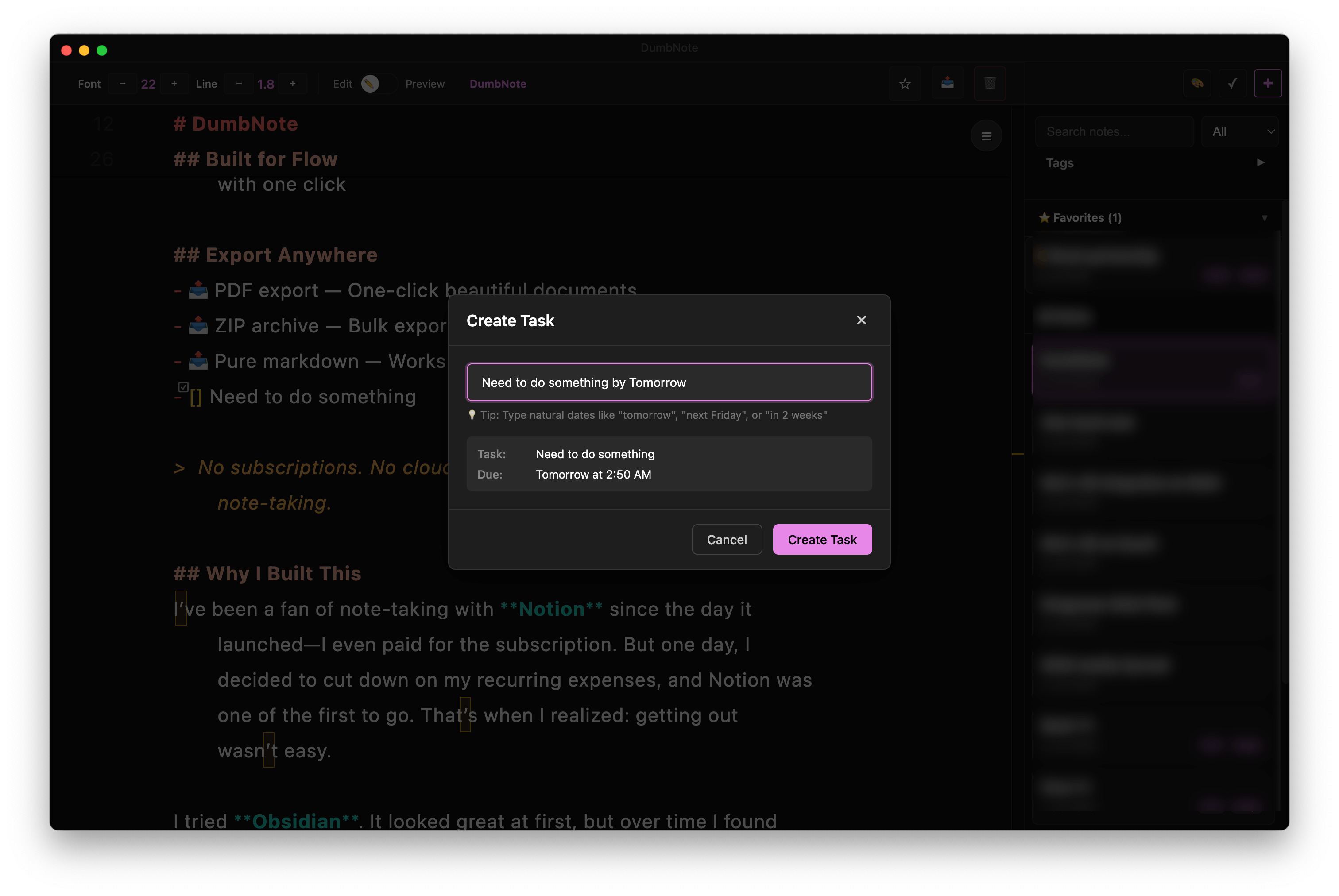Click the small checkbox icon beside Need to do something
1339x896 pixels.
click(183, 387)
